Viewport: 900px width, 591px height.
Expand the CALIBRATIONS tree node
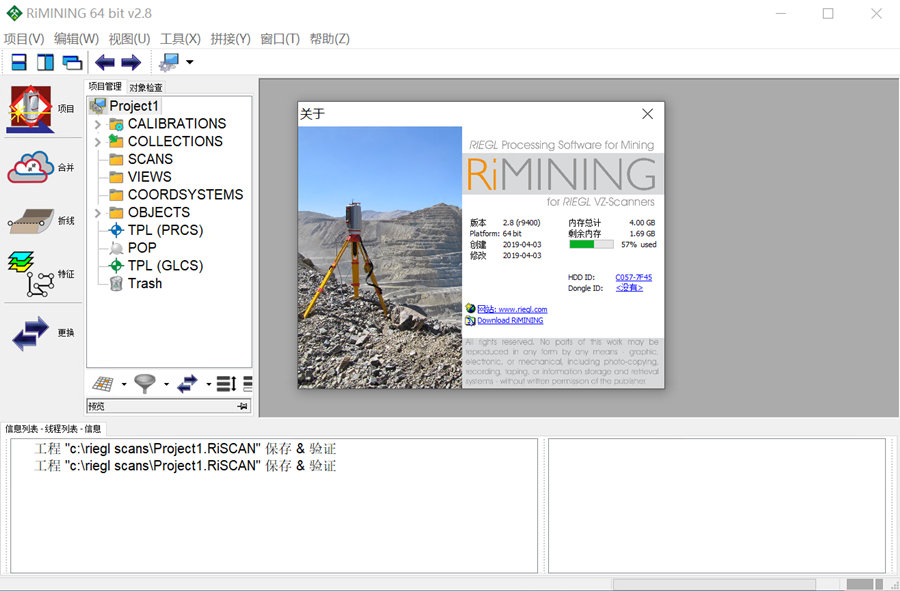coord(96,123)
